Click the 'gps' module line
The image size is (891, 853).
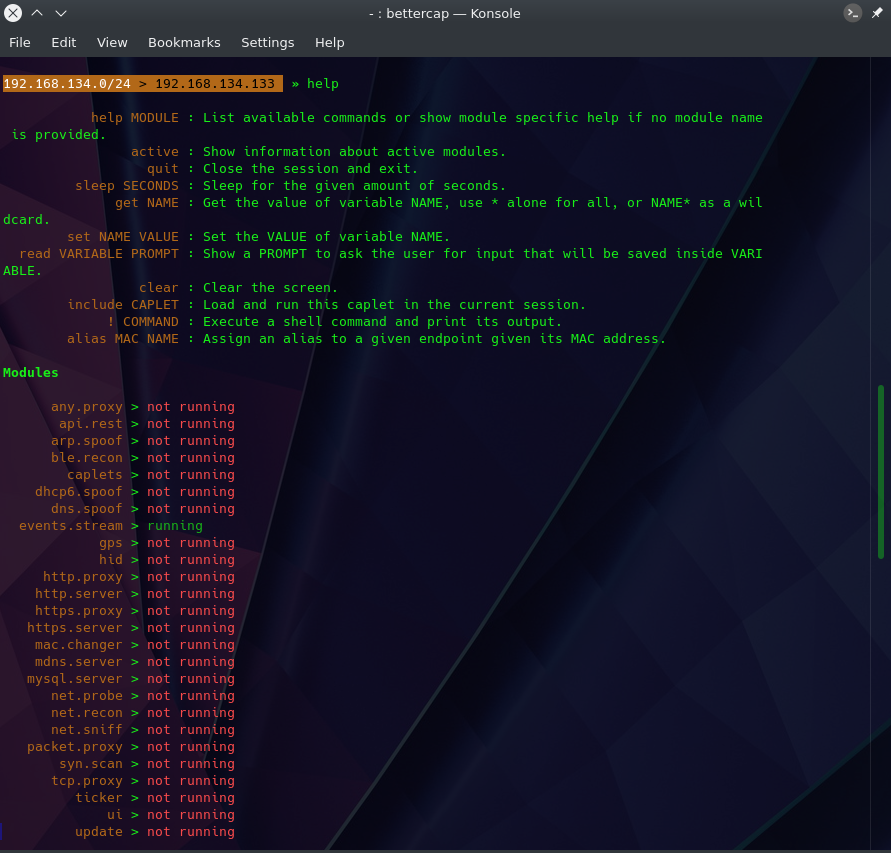(166, 543)
